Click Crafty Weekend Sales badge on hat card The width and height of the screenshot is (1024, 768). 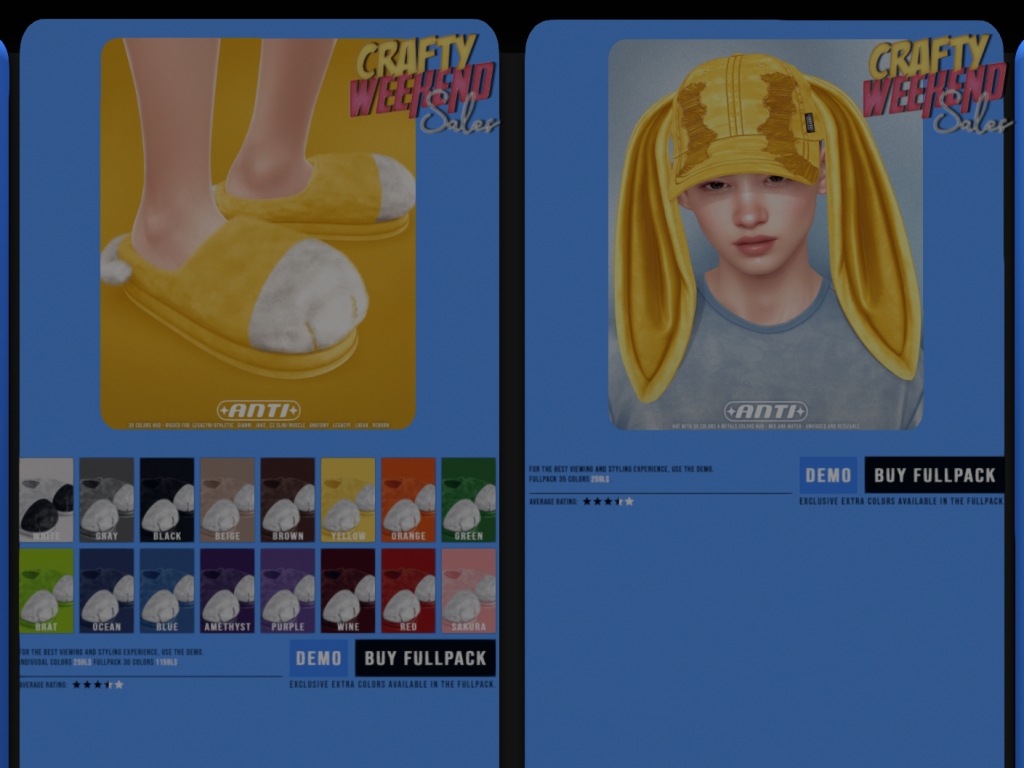[x=937, y=85]
